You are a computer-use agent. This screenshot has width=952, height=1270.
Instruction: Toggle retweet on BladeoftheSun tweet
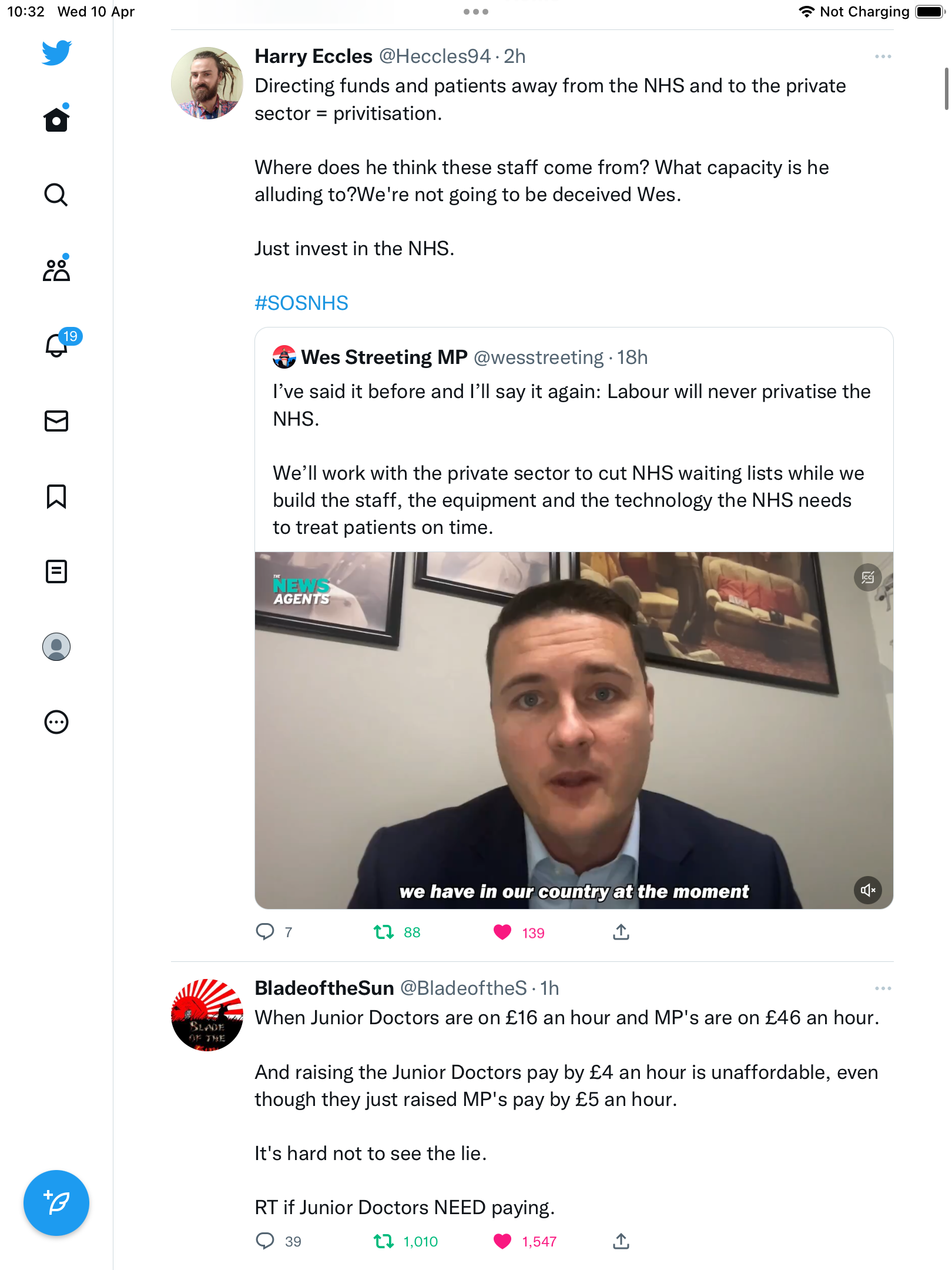[384, 1241]
